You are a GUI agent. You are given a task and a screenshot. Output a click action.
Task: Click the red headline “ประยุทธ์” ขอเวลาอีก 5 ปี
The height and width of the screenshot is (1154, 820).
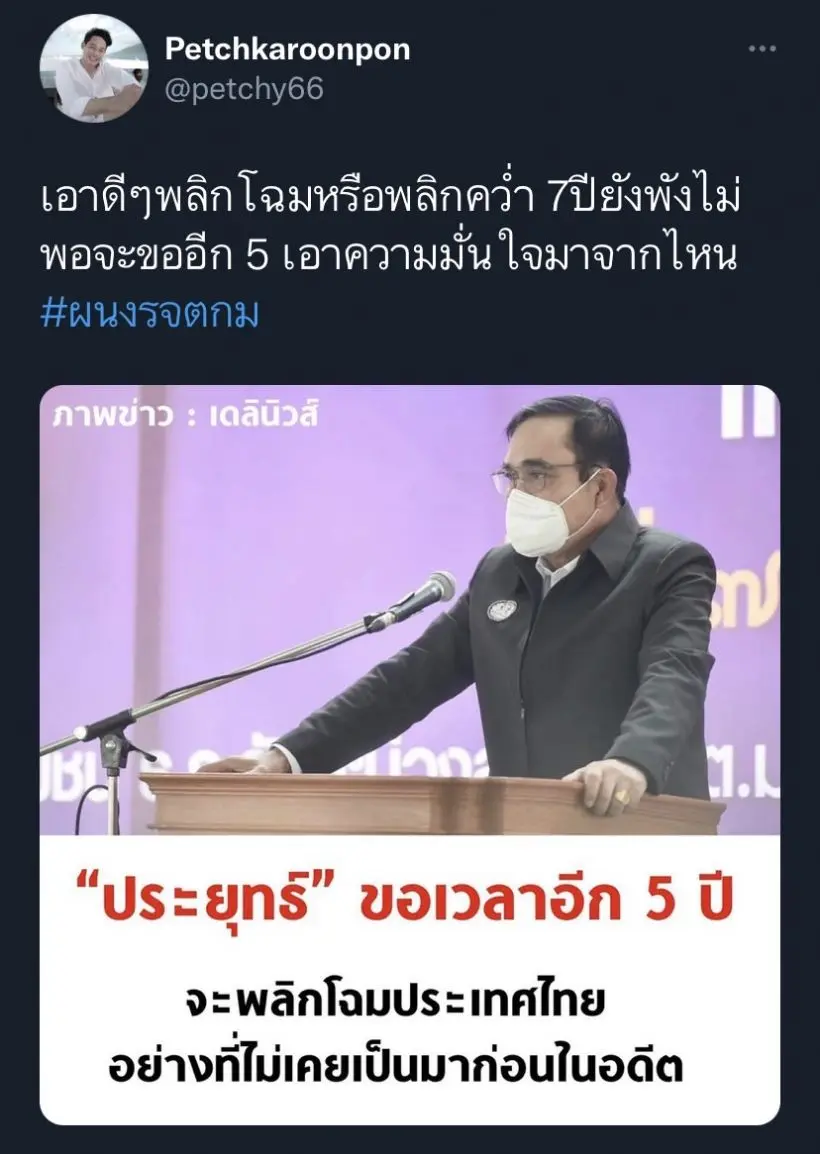pos(407,901)
